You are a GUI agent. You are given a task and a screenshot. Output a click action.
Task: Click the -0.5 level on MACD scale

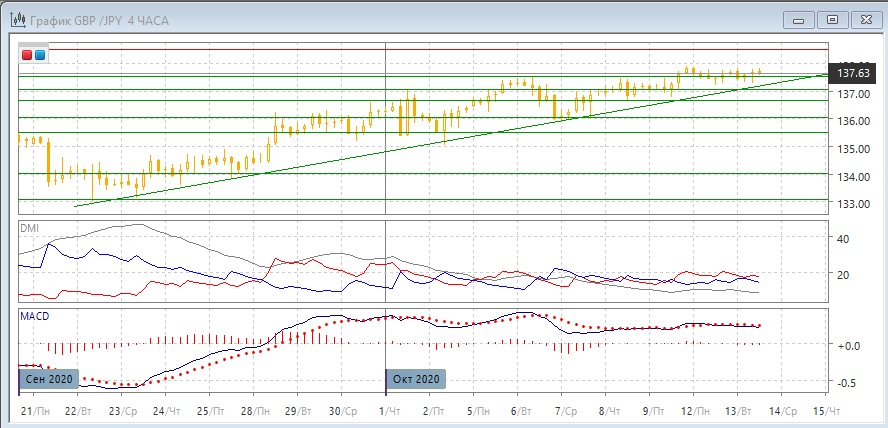tap(846, 383)
